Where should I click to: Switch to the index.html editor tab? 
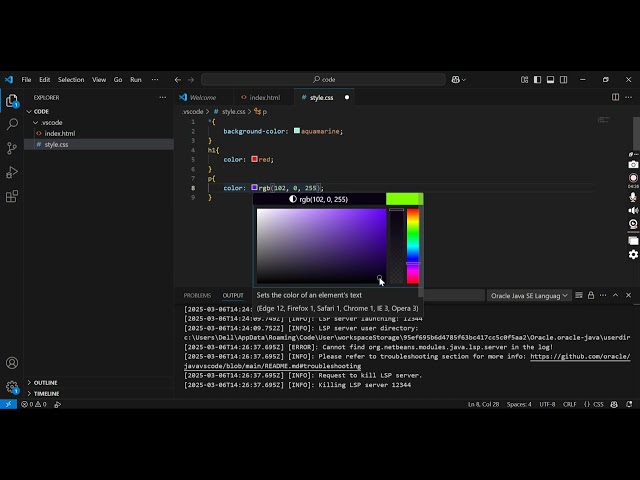pyautogui.click(x=263, y=97)
